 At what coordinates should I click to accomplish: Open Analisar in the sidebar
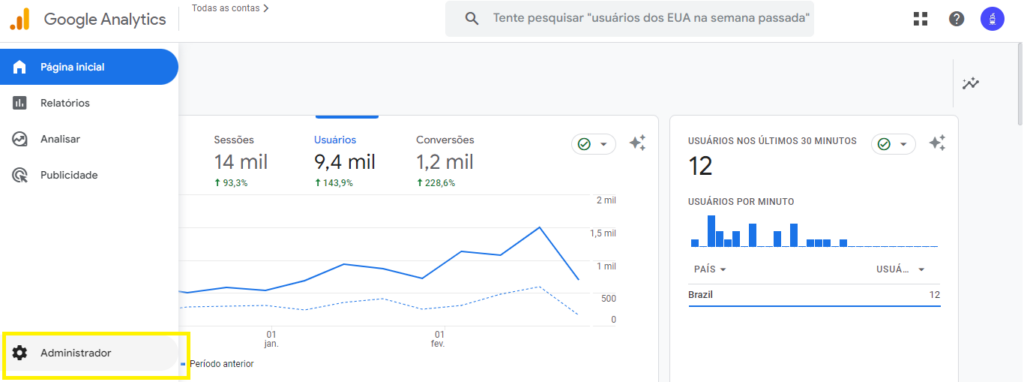click(89, 139)
